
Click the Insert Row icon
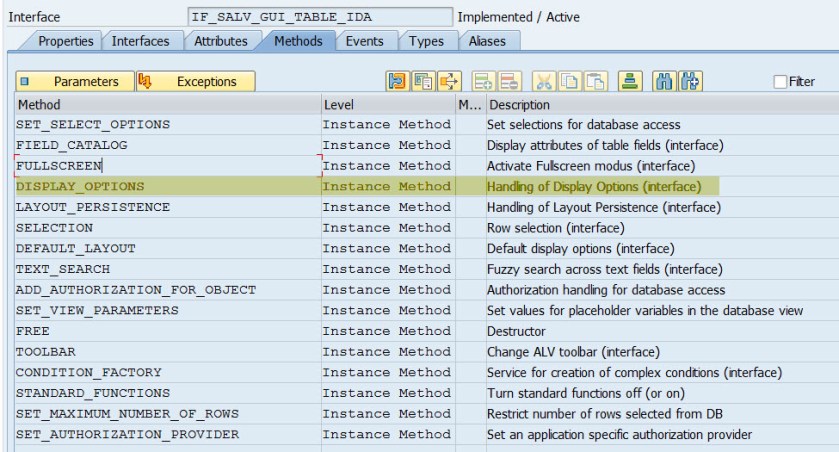[x=484, y=81]
